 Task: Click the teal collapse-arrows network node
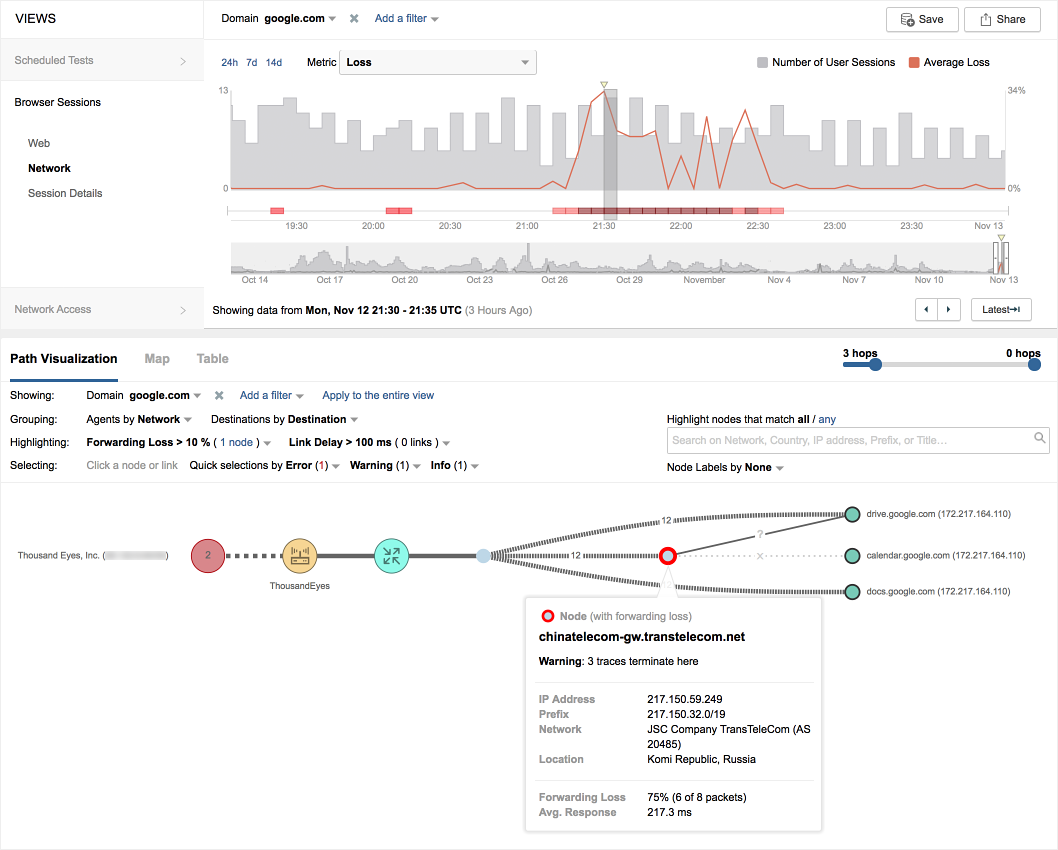[391, 555]
